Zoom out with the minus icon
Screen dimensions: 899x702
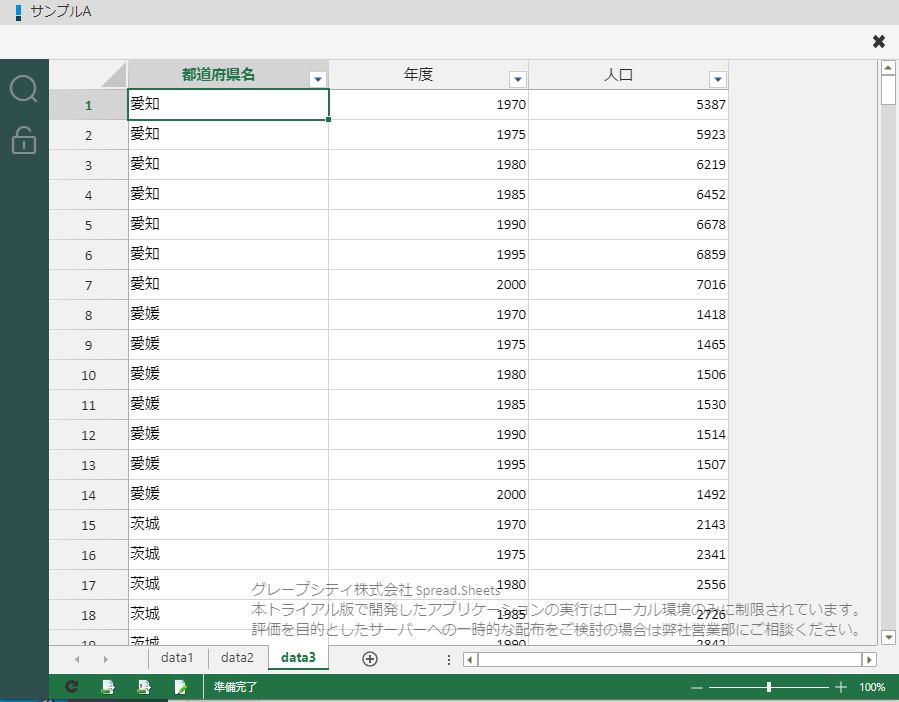pos(697,687)
